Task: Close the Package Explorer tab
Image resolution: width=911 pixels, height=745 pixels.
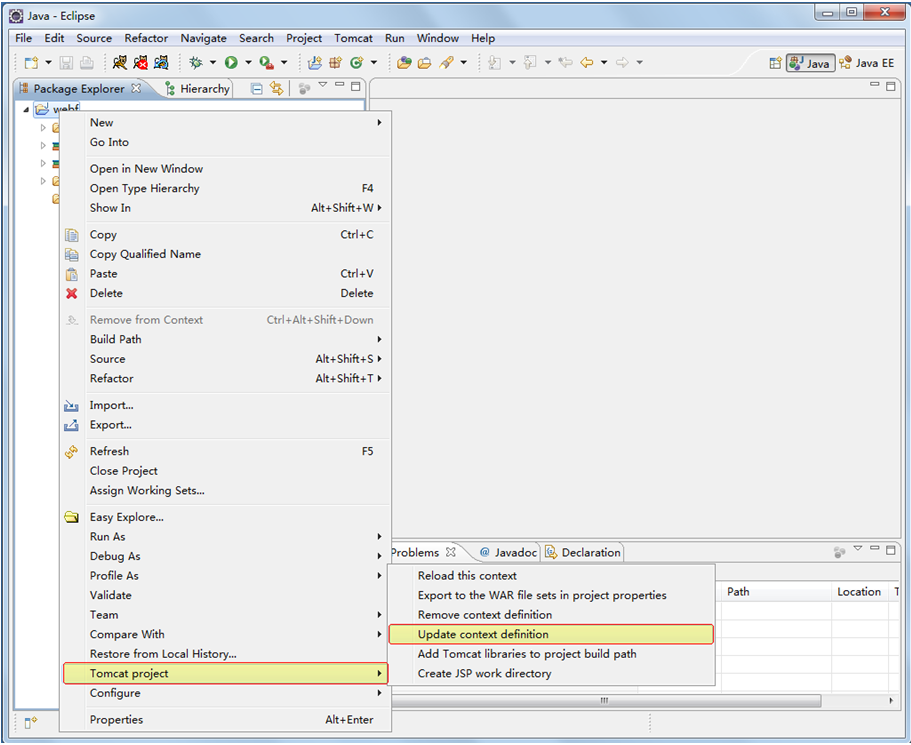Action: (x=137, y=88)
